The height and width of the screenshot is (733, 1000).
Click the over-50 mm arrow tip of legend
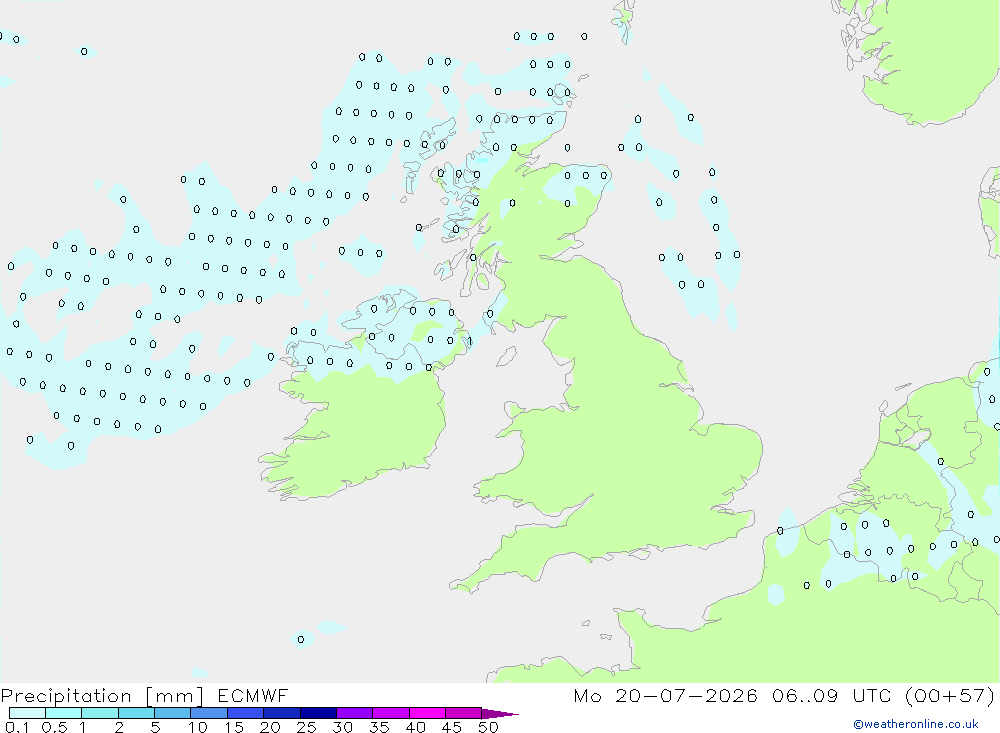[x=499, y=714]
